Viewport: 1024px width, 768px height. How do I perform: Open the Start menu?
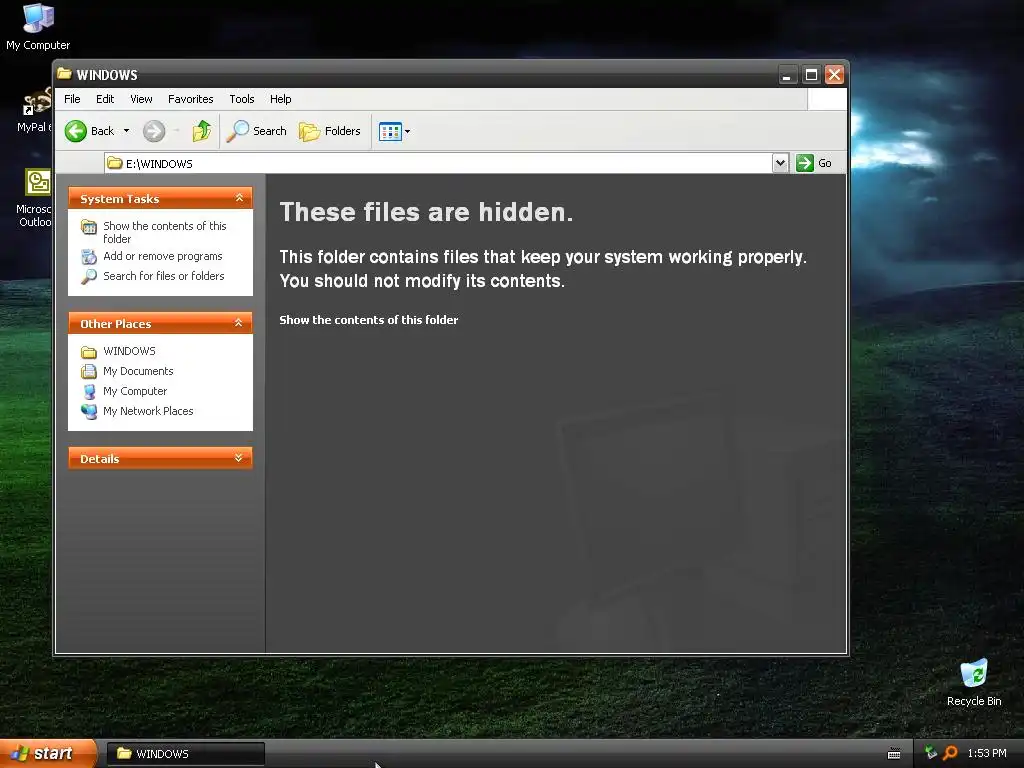pyautogui.click(x=48, y=754)
